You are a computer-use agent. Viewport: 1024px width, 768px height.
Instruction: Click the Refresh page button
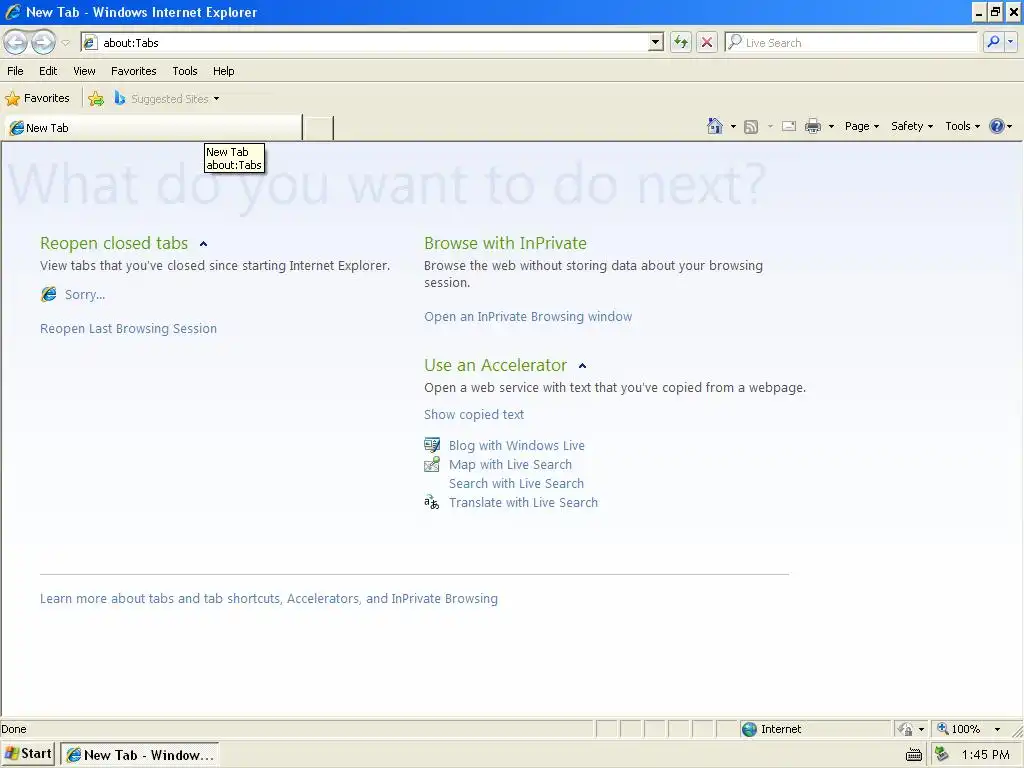click(681, 42)
